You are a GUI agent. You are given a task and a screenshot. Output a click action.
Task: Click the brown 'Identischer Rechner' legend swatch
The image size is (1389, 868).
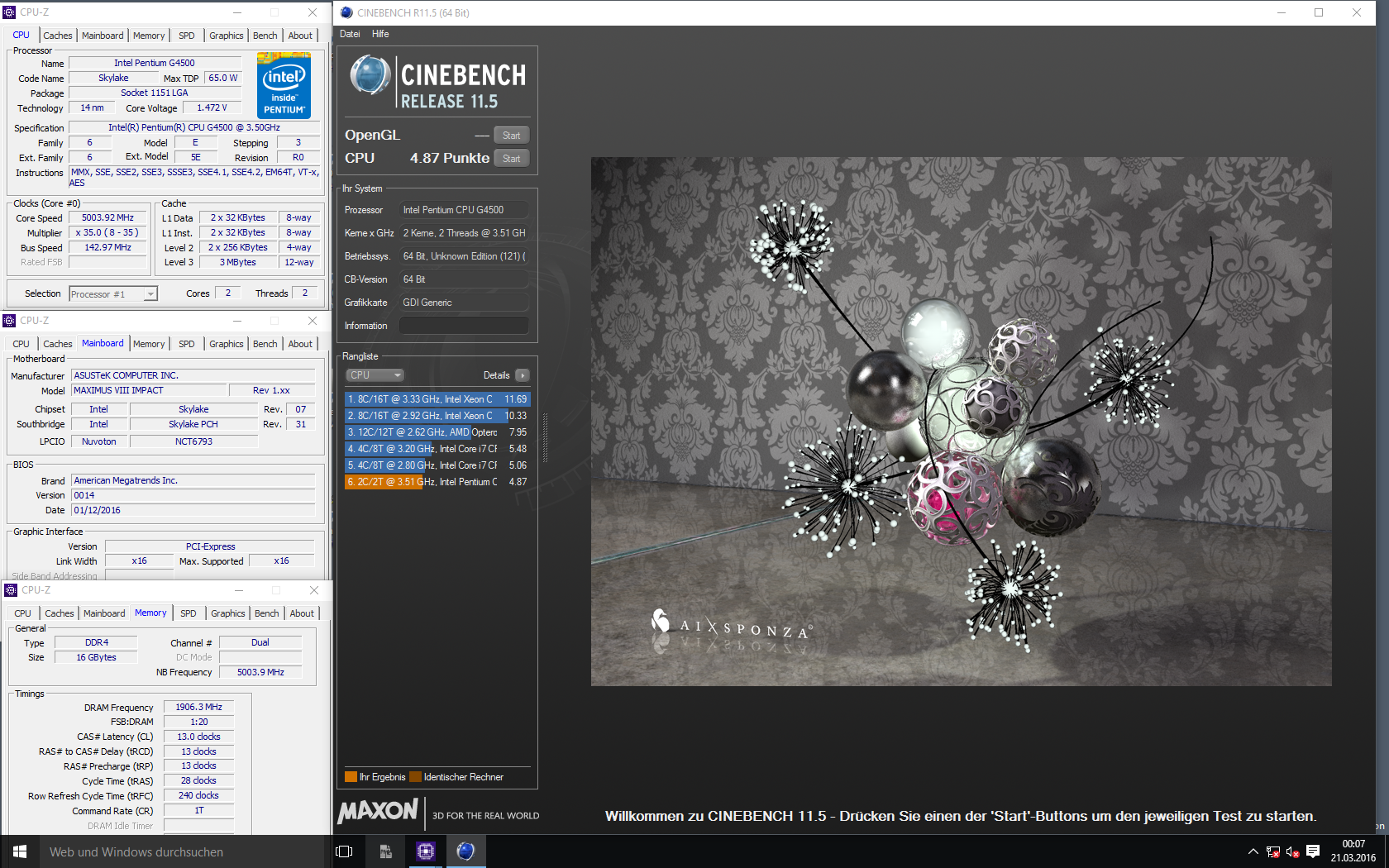click(x=415, y=776)
